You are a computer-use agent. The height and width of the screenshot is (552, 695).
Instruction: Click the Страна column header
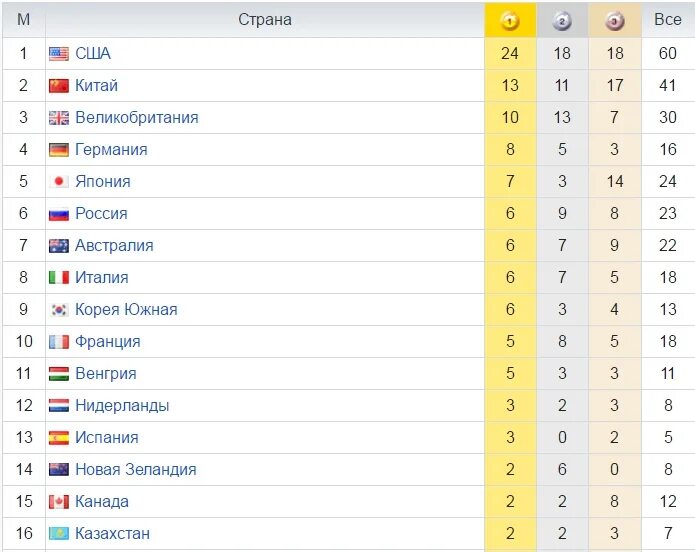[265, 20]
